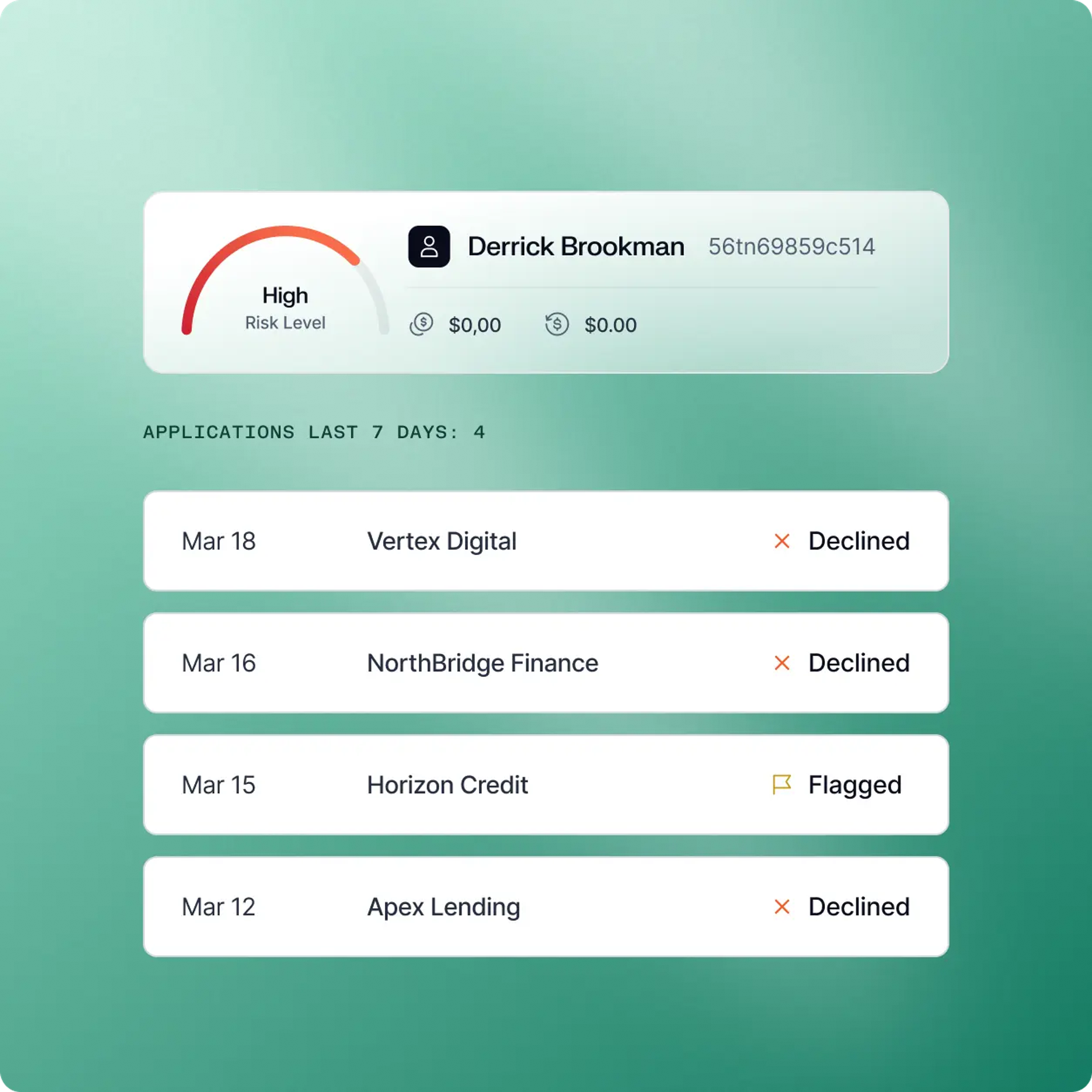Viewport: 1092px width, 1092px height.
Task: Click the Declined status for Apex Lending
Action: click(x=859, y=907)
